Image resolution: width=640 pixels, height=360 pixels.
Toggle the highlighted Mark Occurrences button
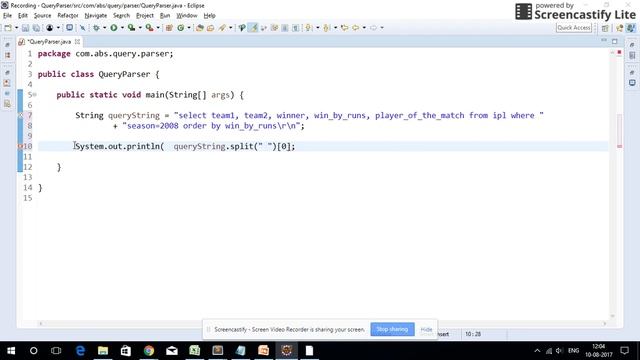click(x=253, y=28)
